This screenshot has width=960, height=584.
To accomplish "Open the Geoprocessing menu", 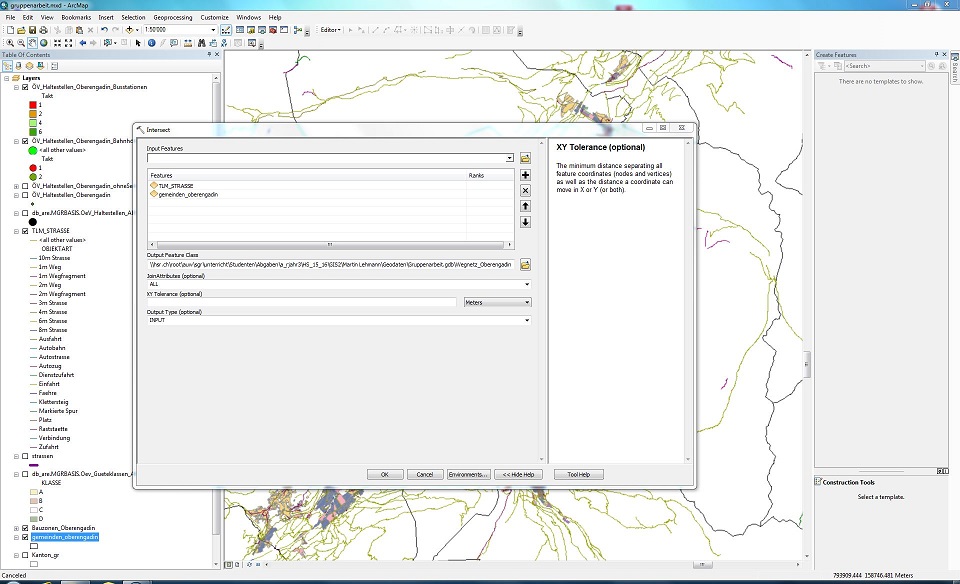I will pos(174,17).
